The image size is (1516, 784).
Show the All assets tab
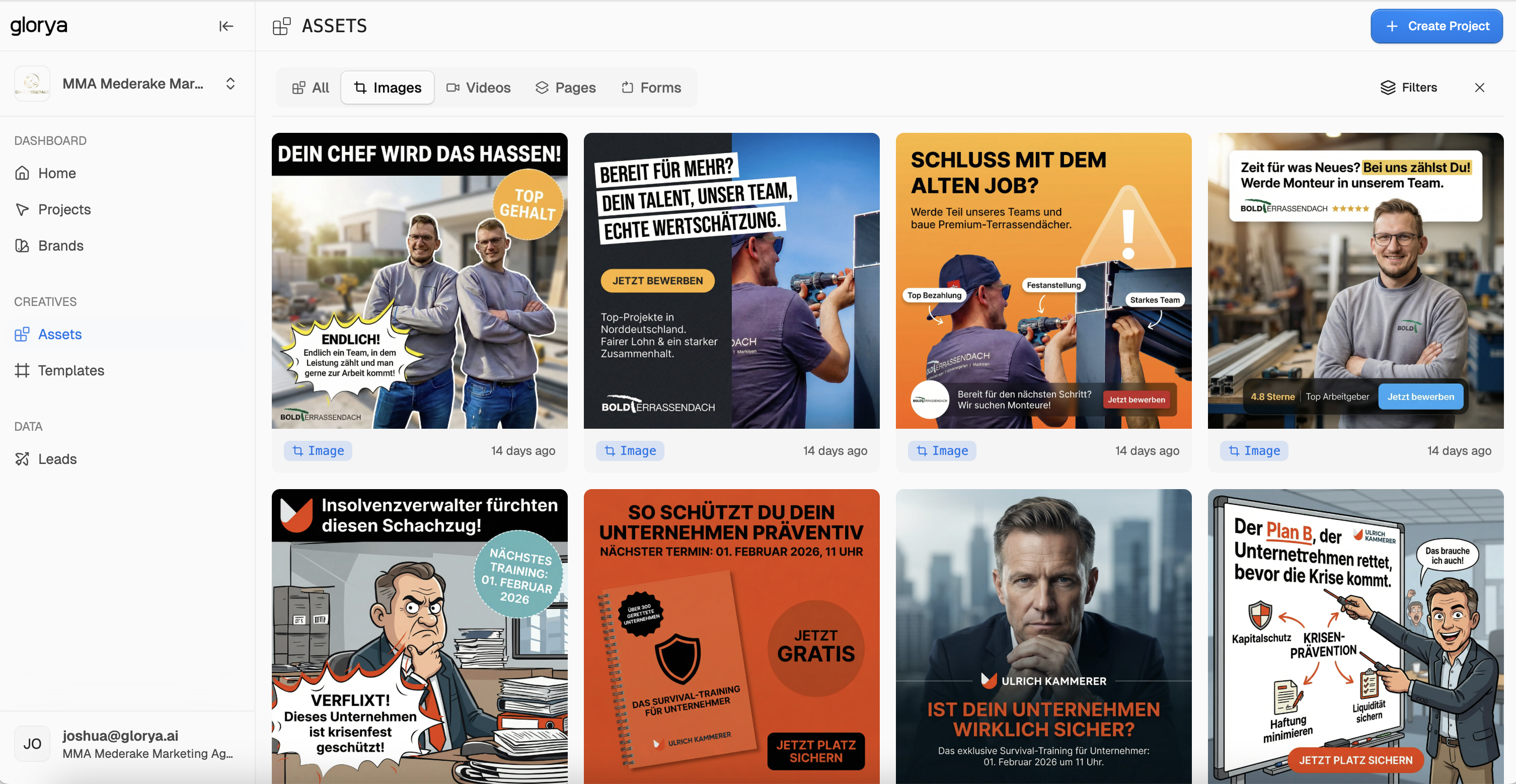coord(311,88)
